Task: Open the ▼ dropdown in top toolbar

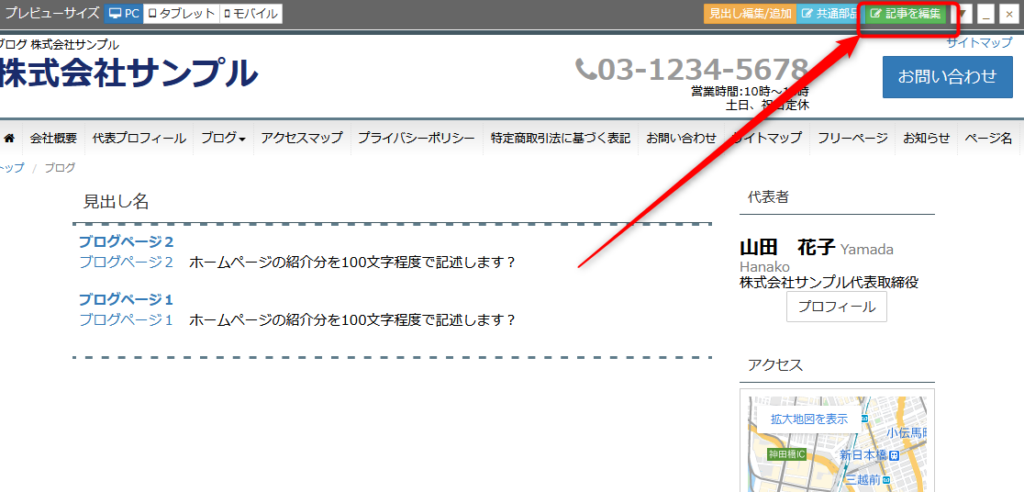Action: click(x=965, y=14)
